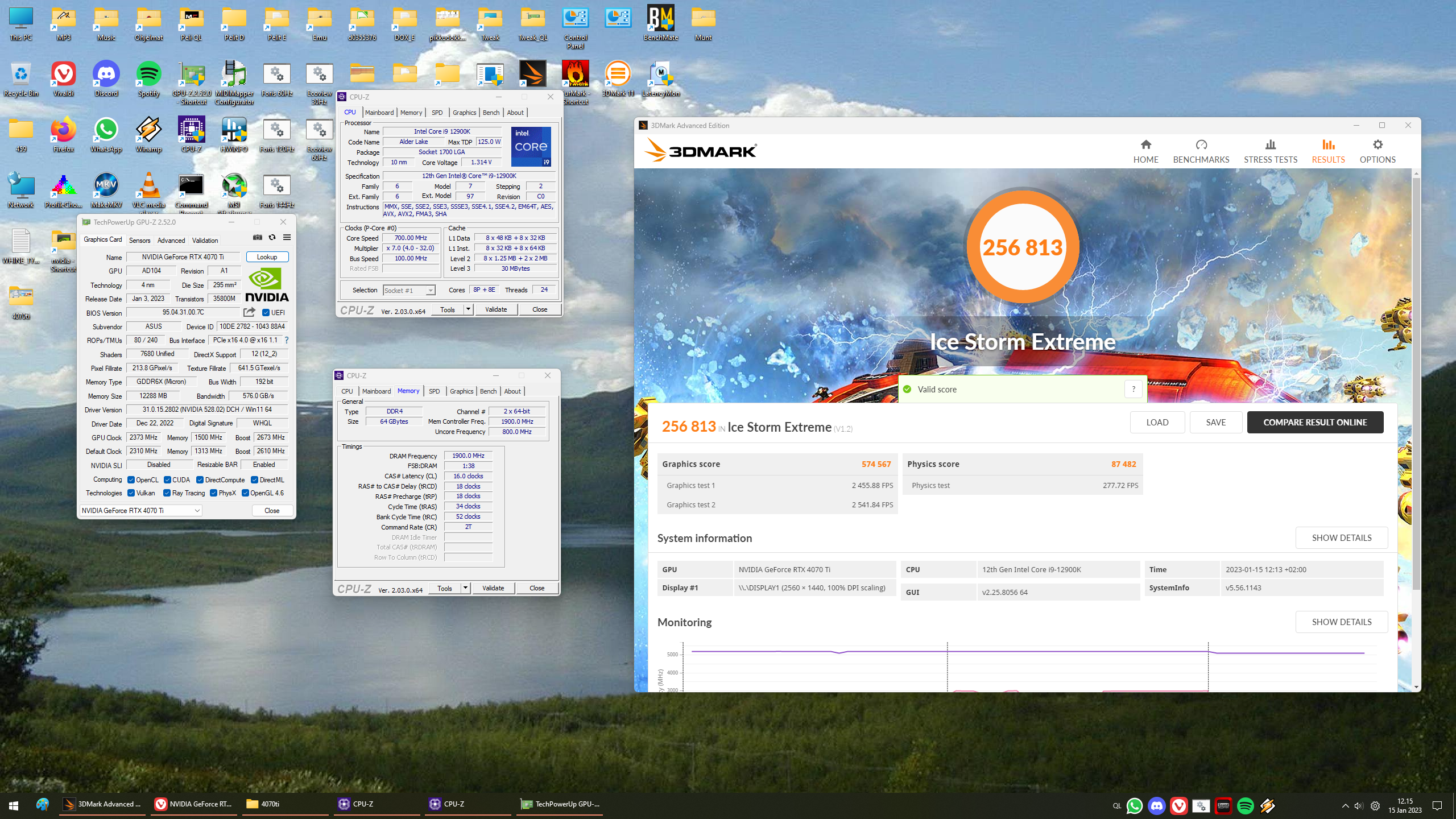The image size is (1456, 819).
Task: Toggle the Ray Tracing checkbox
Action: coord(167,493)
